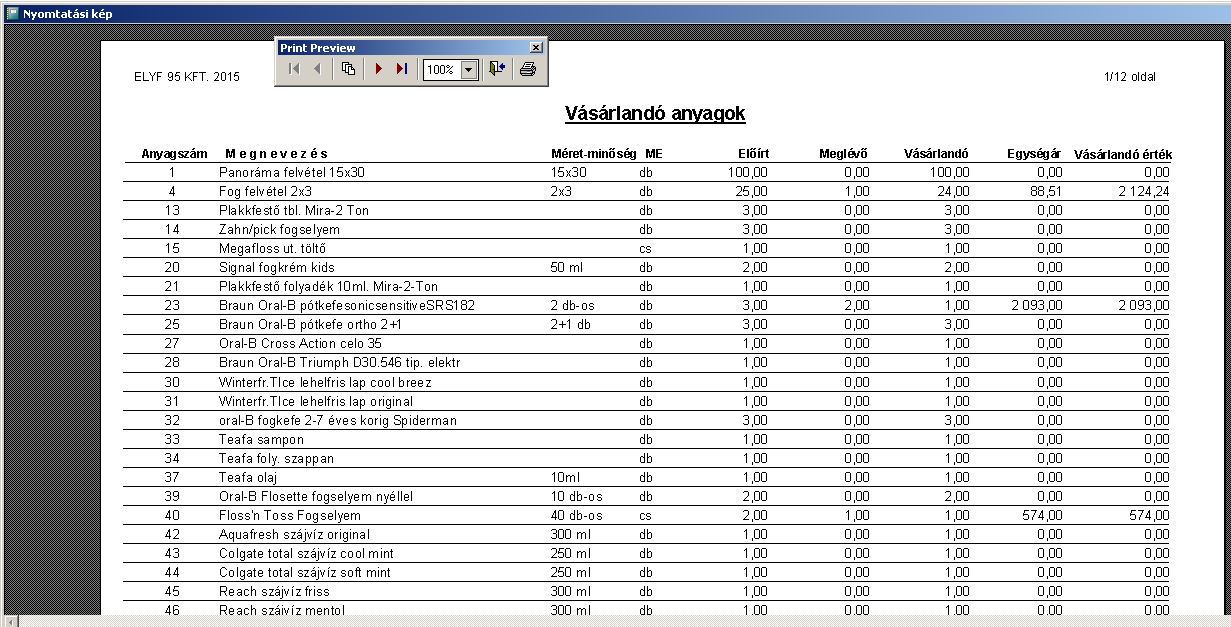Image resolution: width=1231 pixels, height=627 pixels.
Task: Print the report with printer icon
Action: (529, 69)
